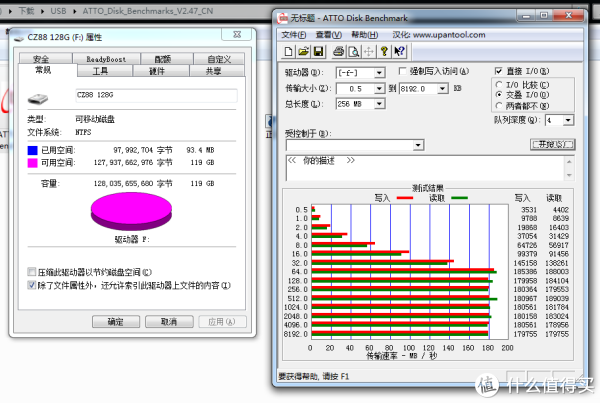Select the 两者都不 radio button
This screenshot has height=403, width=600.
pyautogui.click(x=499, y=105)
